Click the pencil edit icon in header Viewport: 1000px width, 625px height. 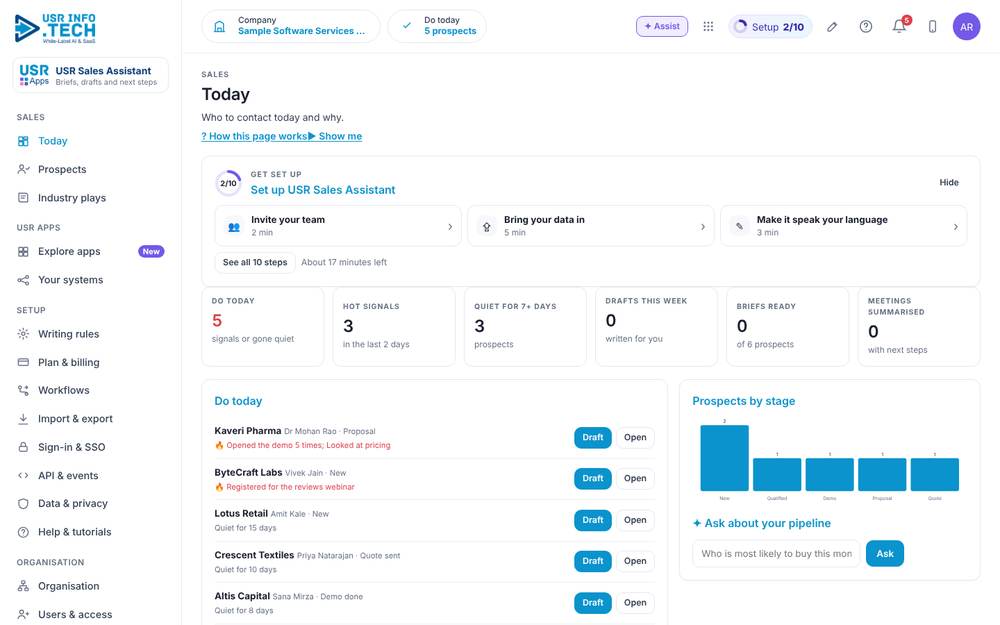[832, 27]
